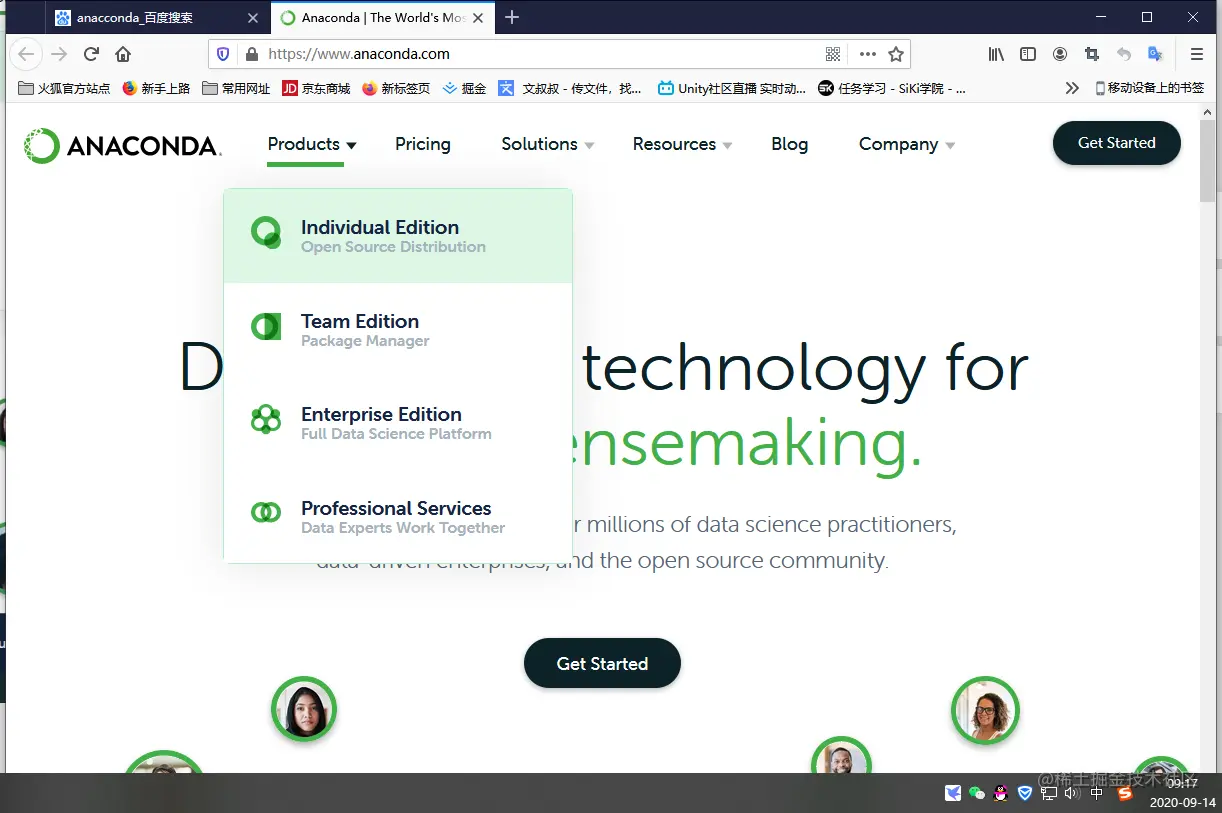The width and height of the screenshot is (1222, 813).
Task: Open the blue bird tray icon
Action: point(953,793)
